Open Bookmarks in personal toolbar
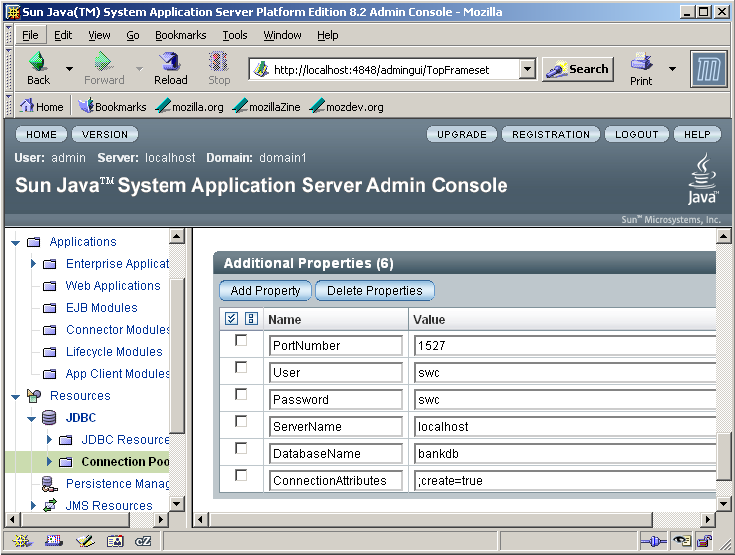This screenshot has height=555, width=735. click(112, 106)
